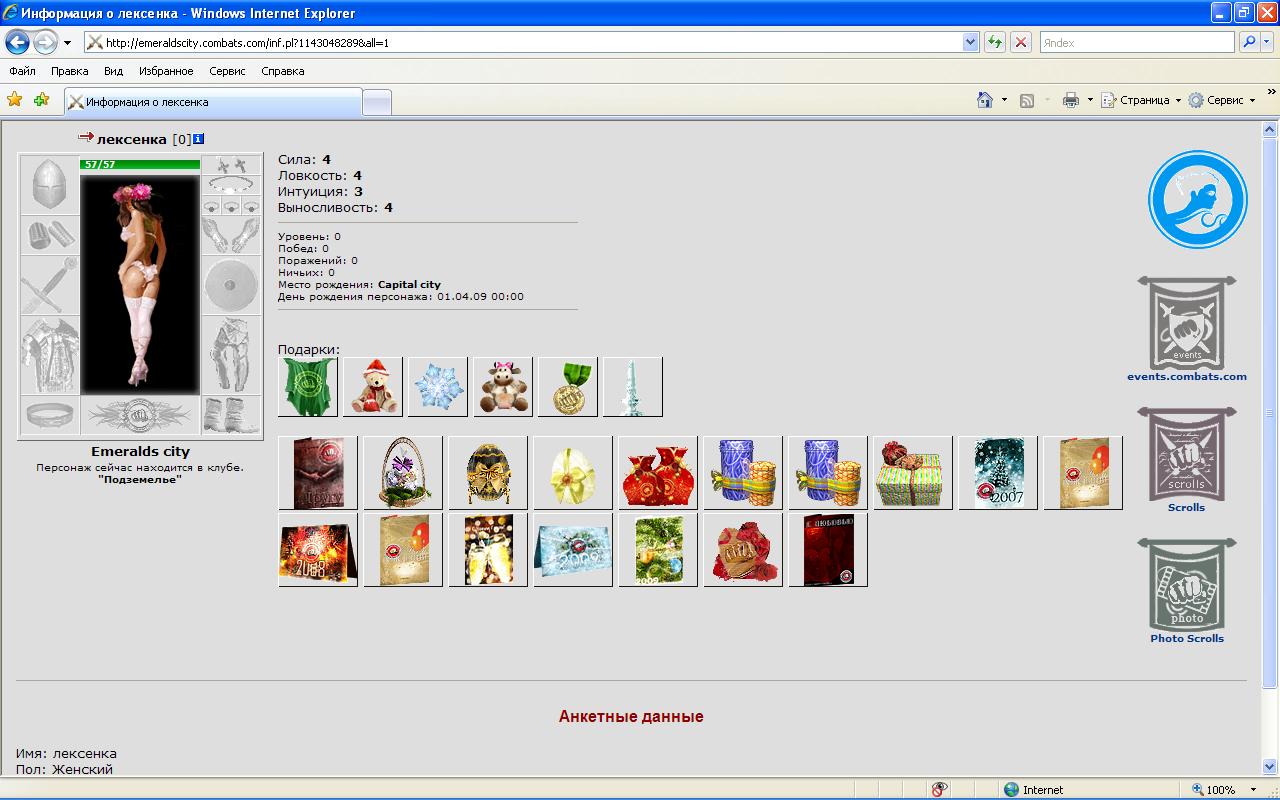Click the Favorites star icon
Screen dimensions: 1280x800
point(15,100)
